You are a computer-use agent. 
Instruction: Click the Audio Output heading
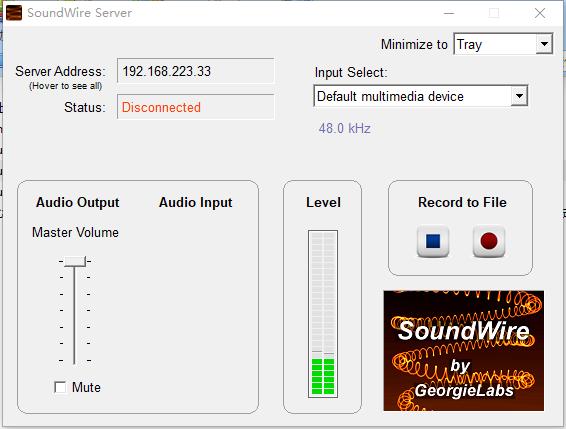click(x=78, y=202)
